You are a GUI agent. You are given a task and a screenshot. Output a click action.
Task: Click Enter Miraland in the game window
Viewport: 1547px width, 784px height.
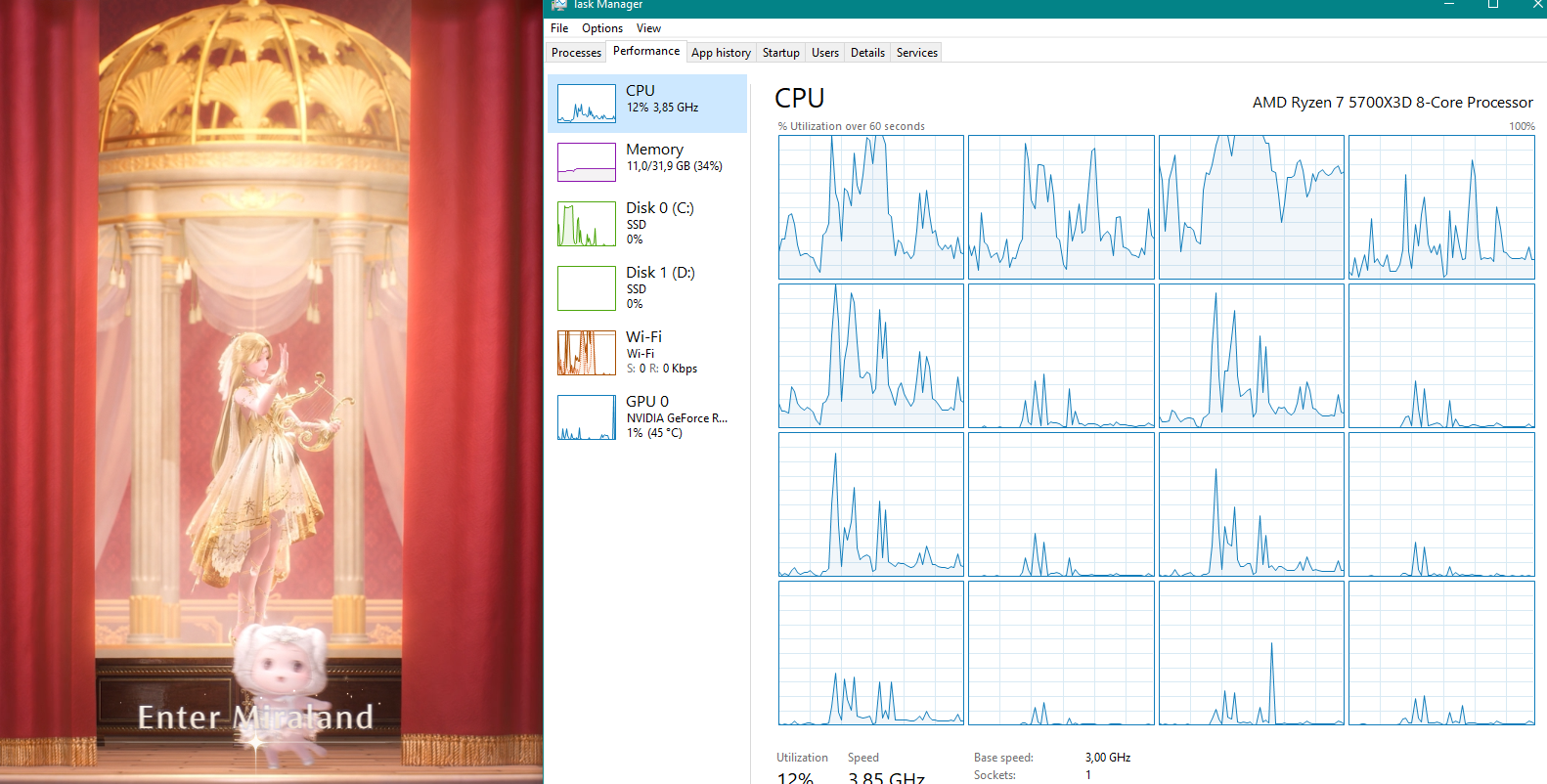coord(255,718)
